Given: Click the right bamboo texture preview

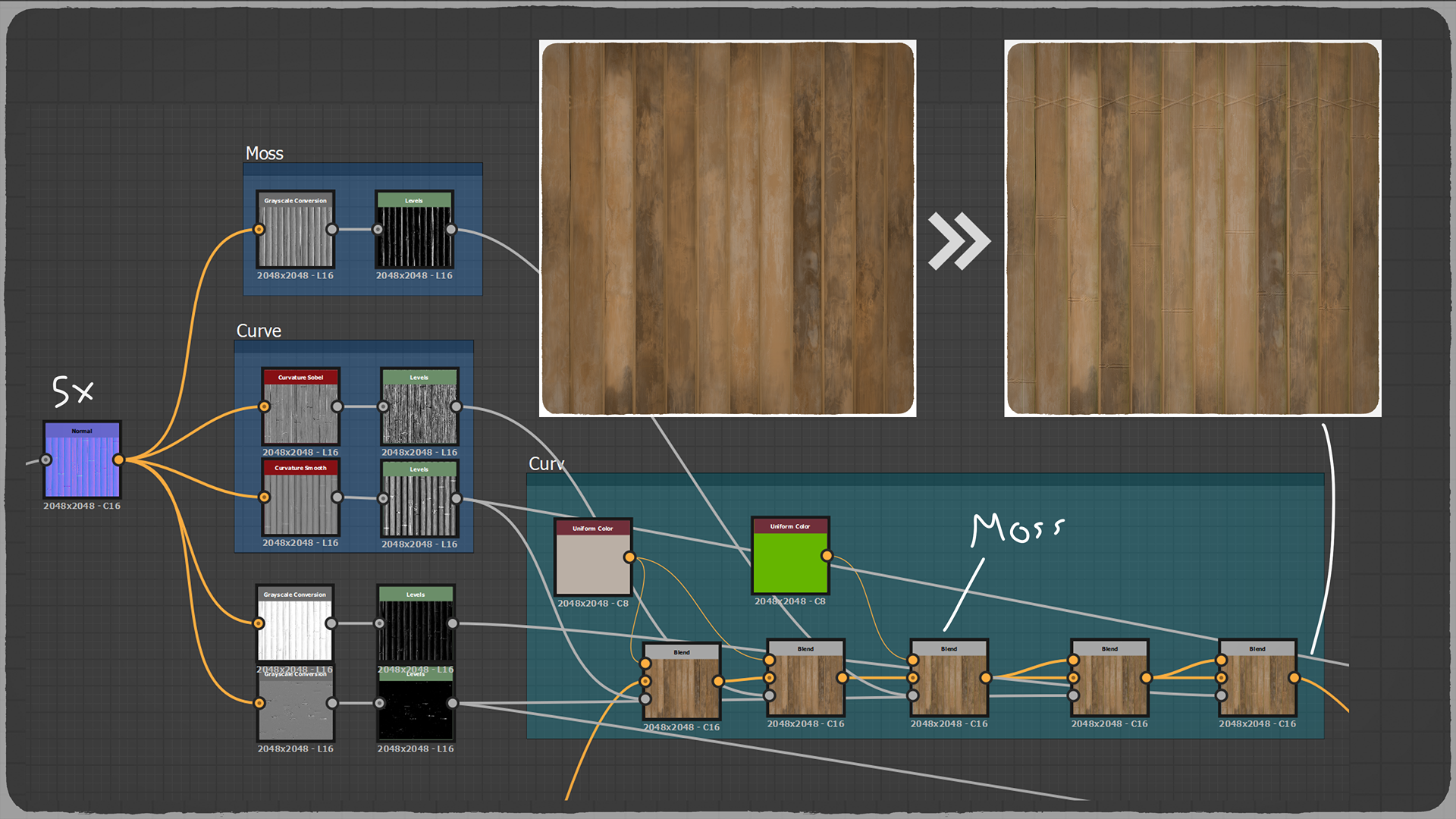Looking at the screenshot, I should (x=1192, y=228).
